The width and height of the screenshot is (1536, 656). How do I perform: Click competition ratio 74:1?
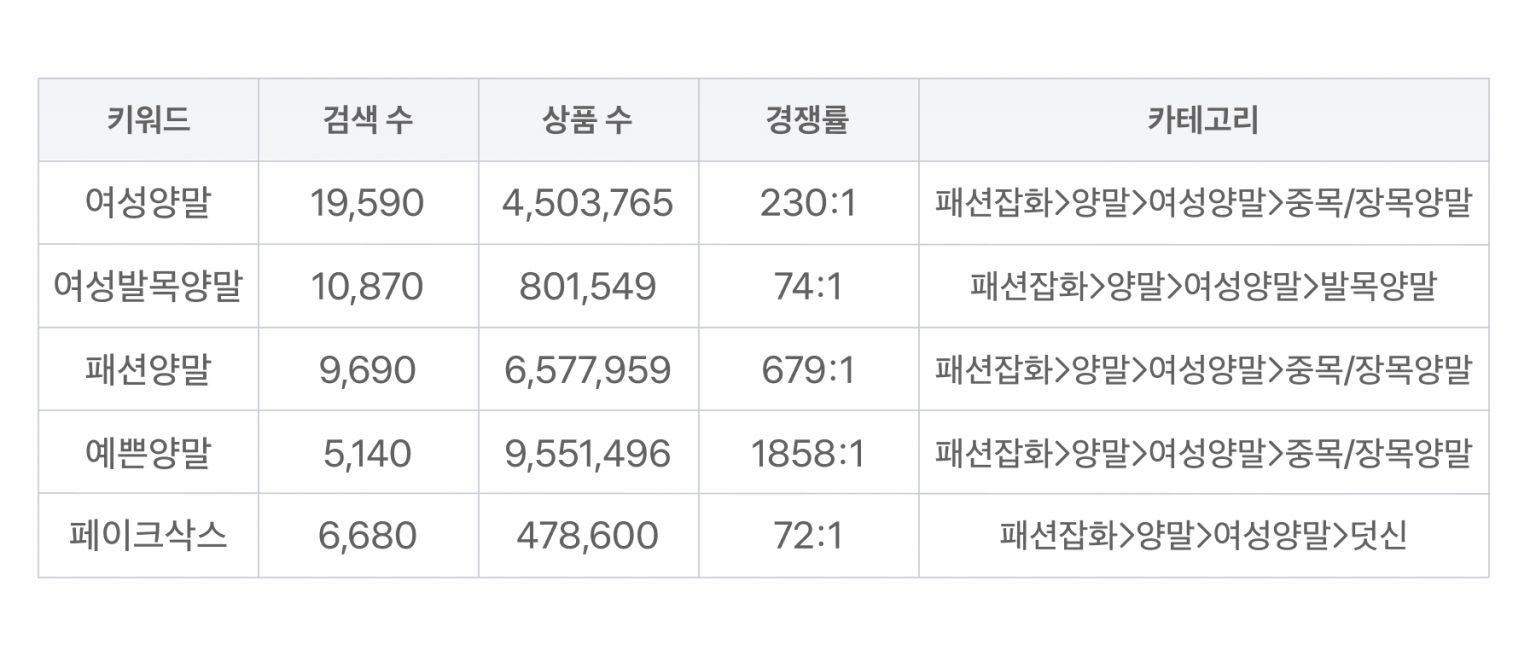click(808, 287)
